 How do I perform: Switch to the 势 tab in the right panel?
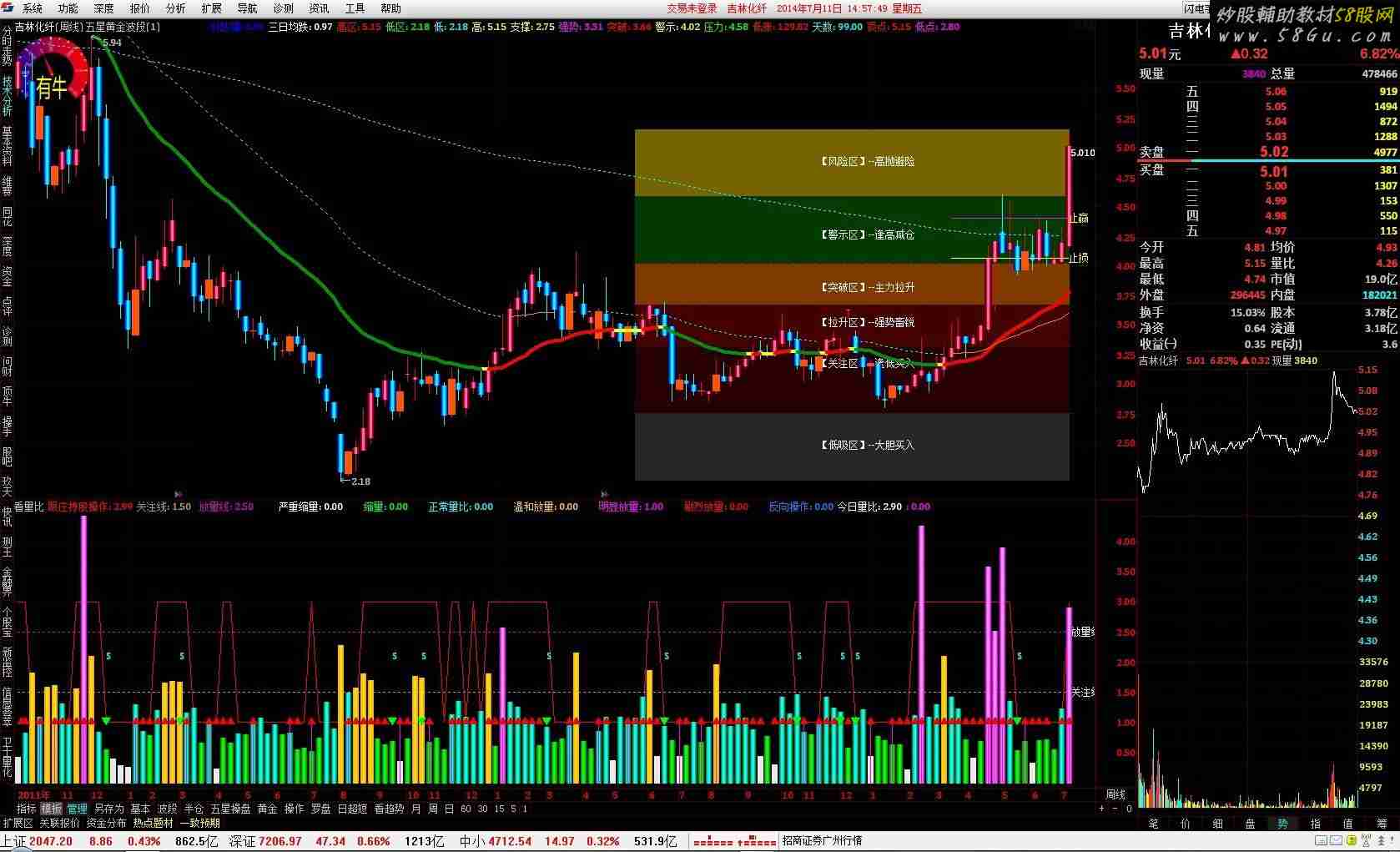click(1282, 824)
